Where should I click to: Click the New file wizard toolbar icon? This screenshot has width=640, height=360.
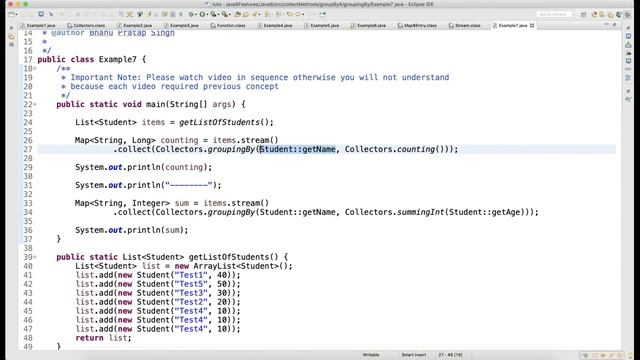pos(11,14)
